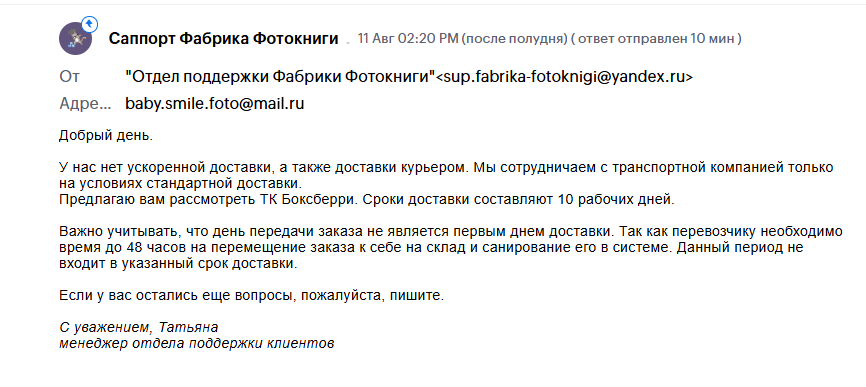Click the '(после полудня)' time note

(515, 39)
